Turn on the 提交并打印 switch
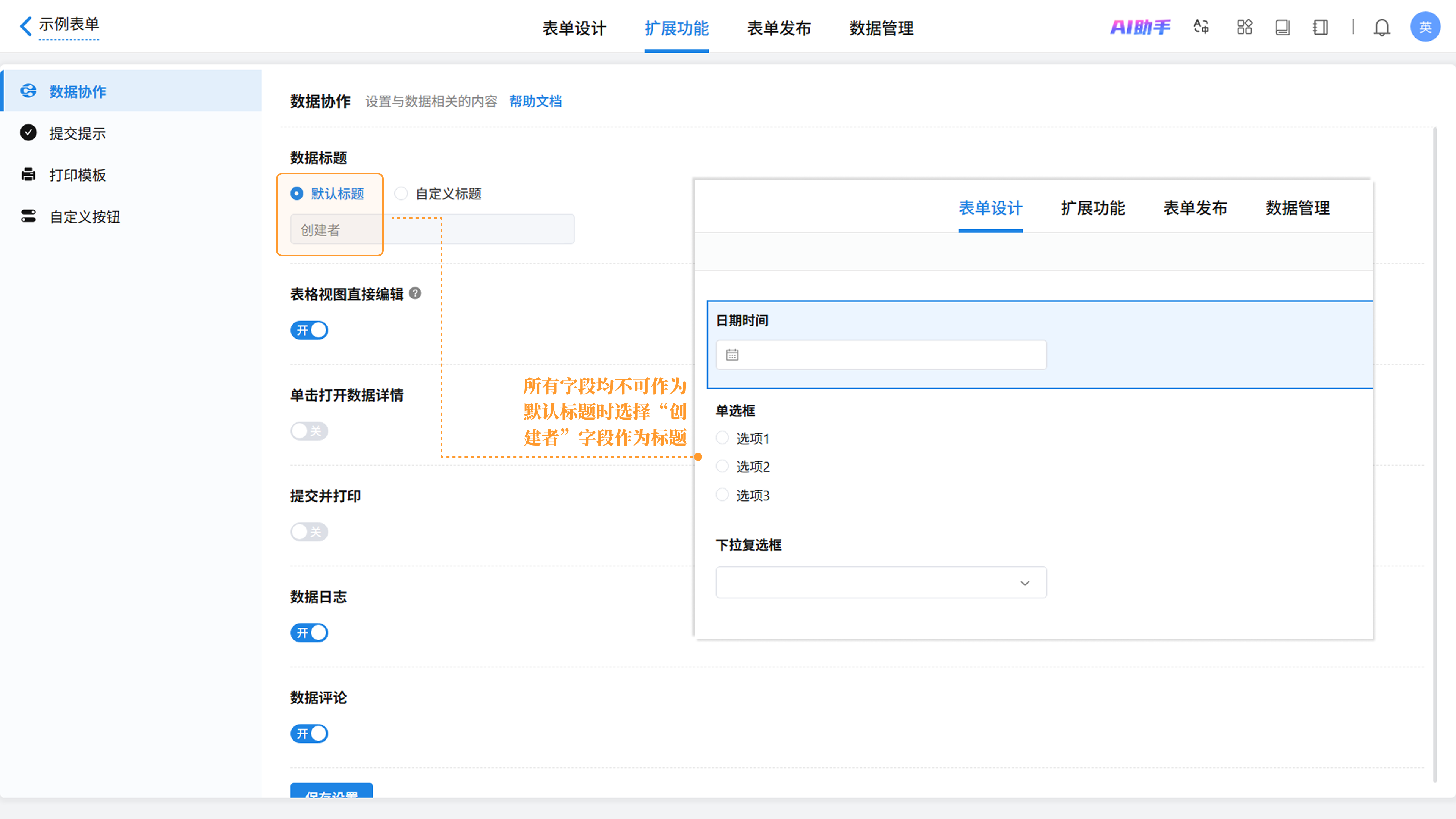 (309, 532)
